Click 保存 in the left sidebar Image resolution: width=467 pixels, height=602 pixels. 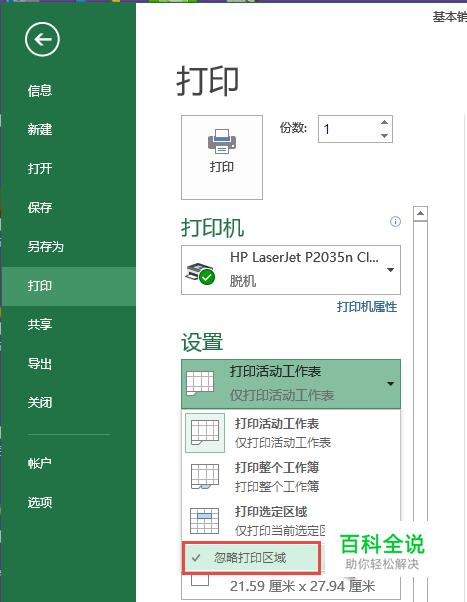(40, 208)
